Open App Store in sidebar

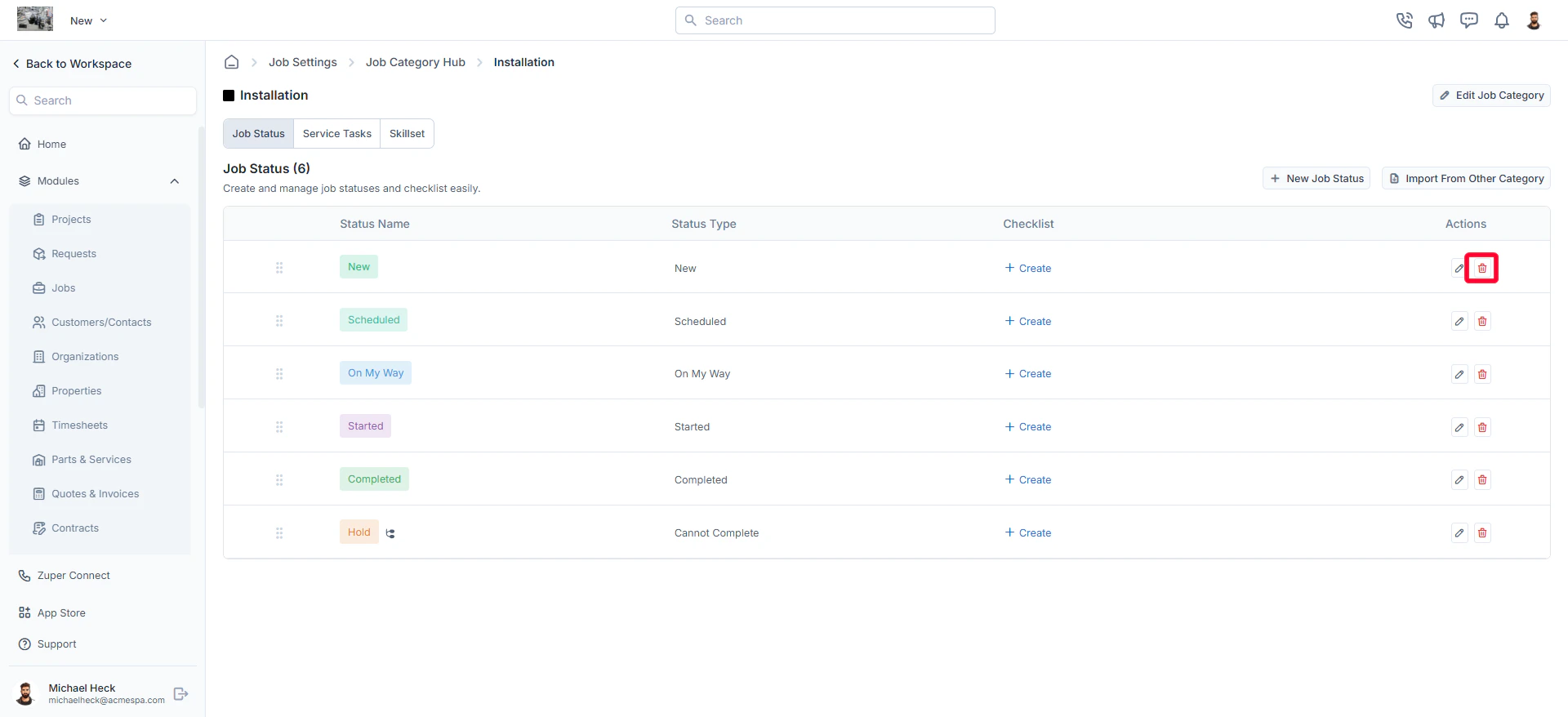[51, 612]
